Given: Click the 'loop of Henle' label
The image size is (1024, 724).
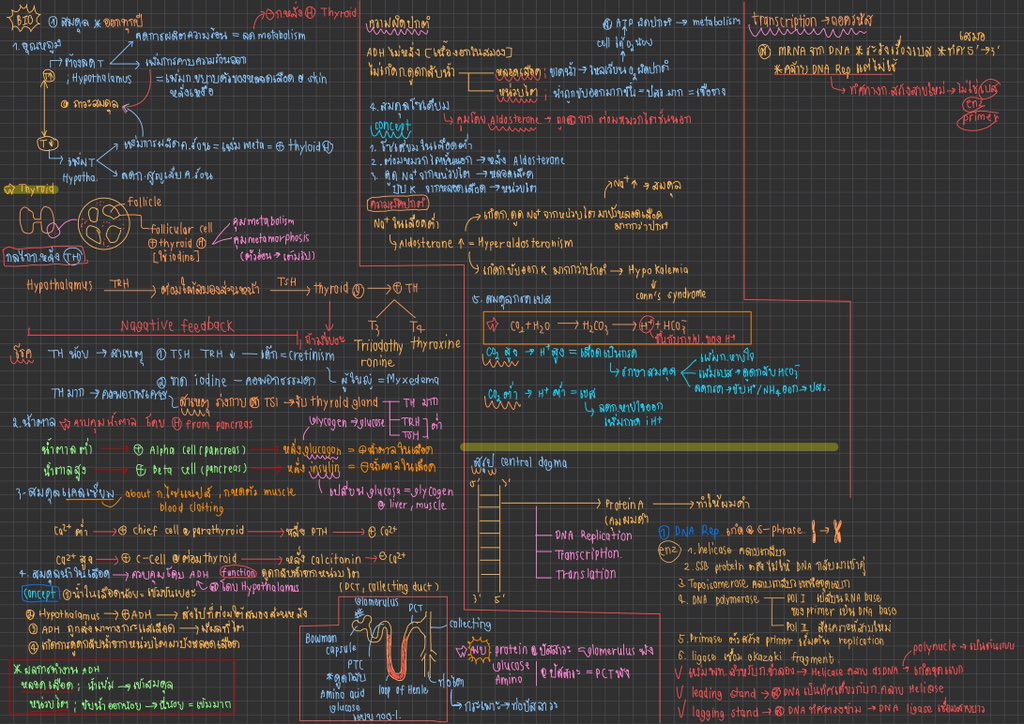Looking at the screenshot, I should point(403,689).
